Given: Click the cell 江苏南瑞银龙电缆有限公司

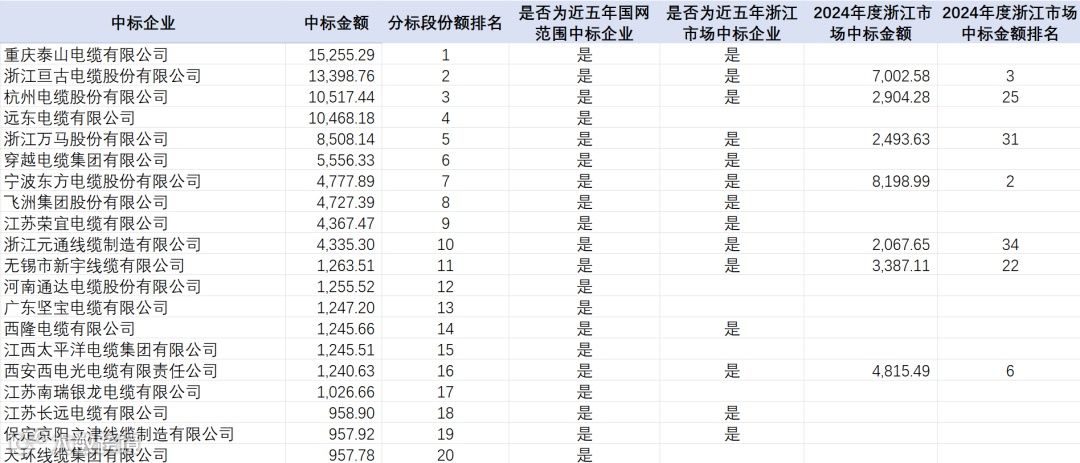Looking at the screenshot, I should (x=102, y=392).
